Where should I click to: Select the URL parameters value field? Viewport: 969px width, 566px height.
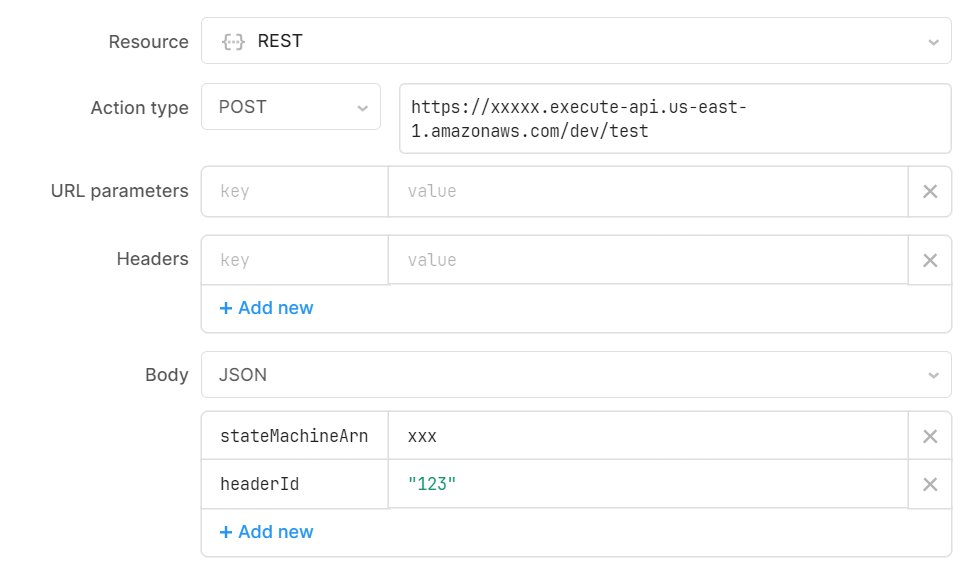click(x=648, y=191)
